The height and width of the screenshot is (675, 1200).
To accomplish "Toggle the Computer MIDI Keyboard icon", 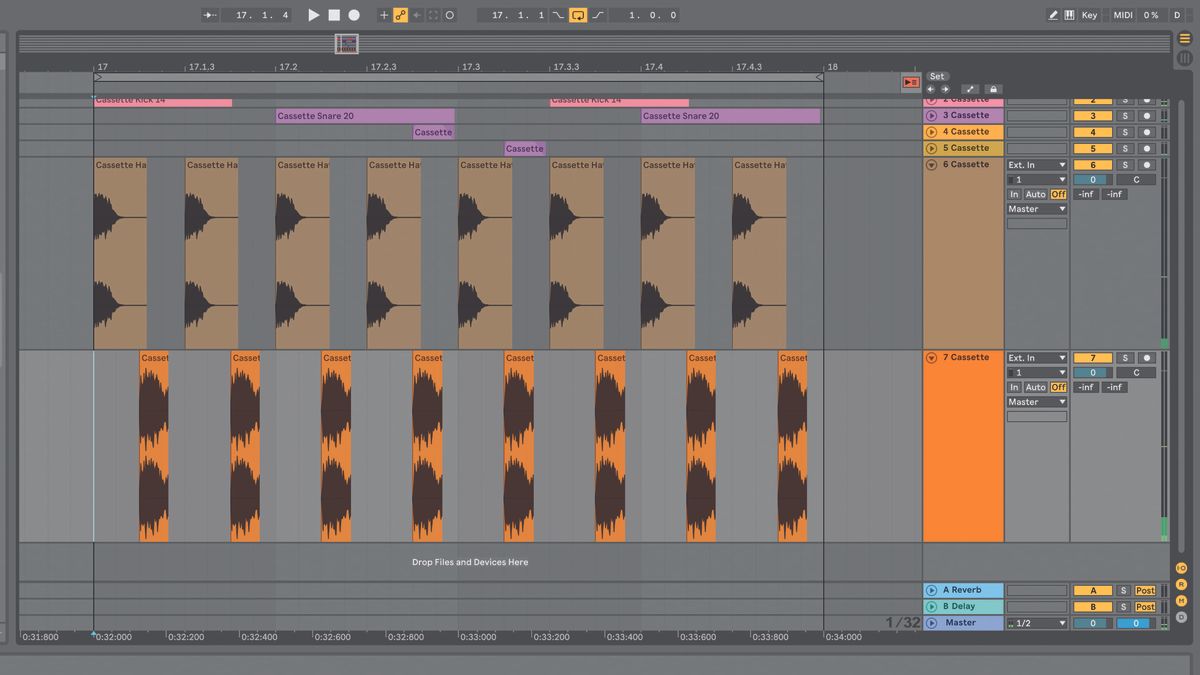I will [1069, 14].
